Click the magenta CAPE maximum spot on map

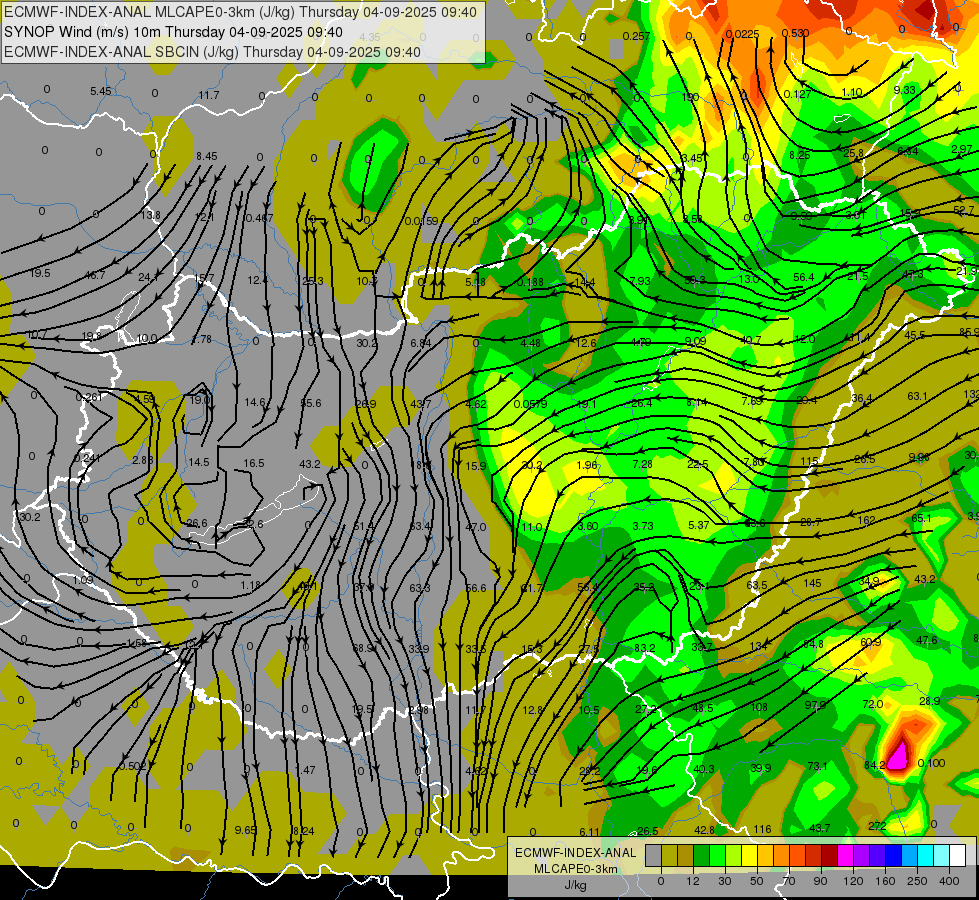(x=898, y=755)
